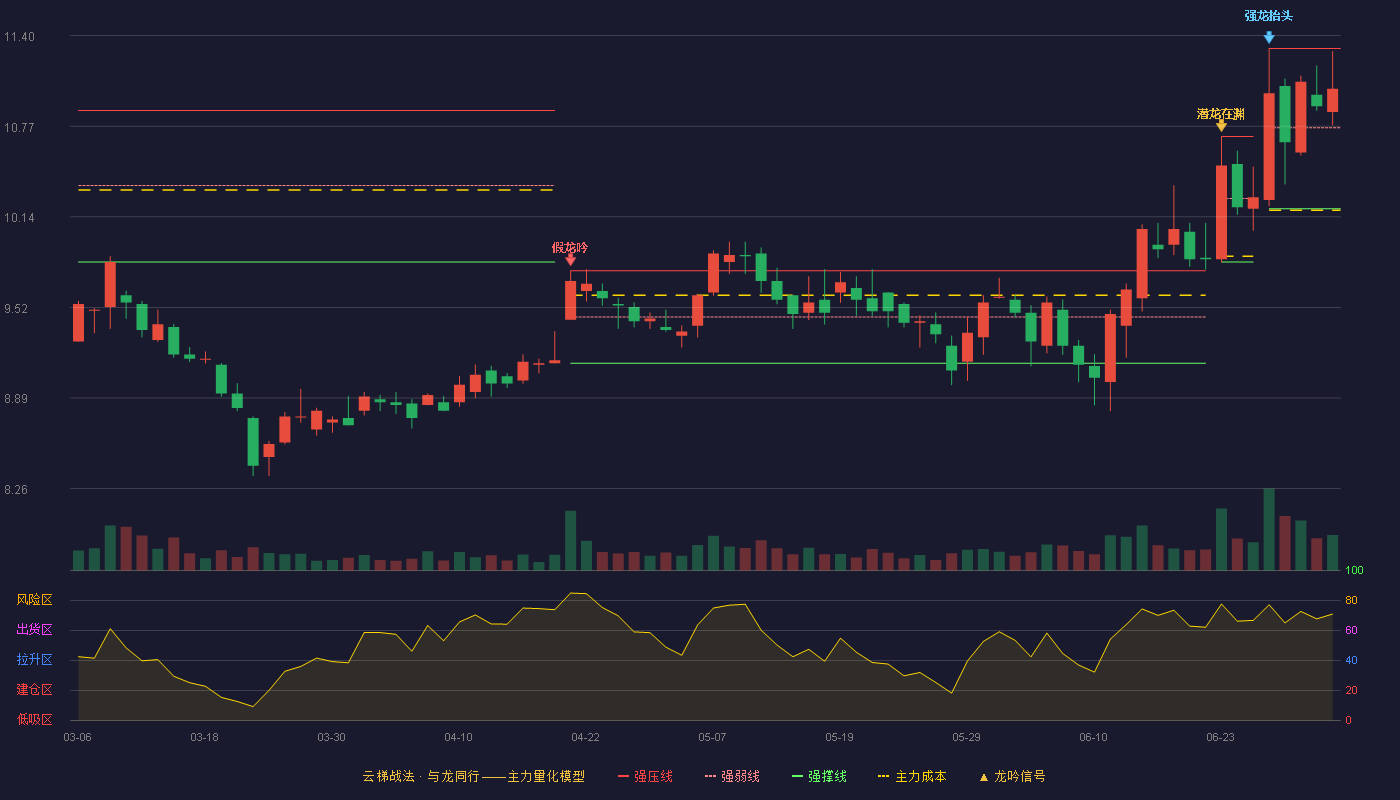Select the 潜龙在渊 signal label text
Image resolution: width=1400 pixels, height=800 pixels.
1221,114
